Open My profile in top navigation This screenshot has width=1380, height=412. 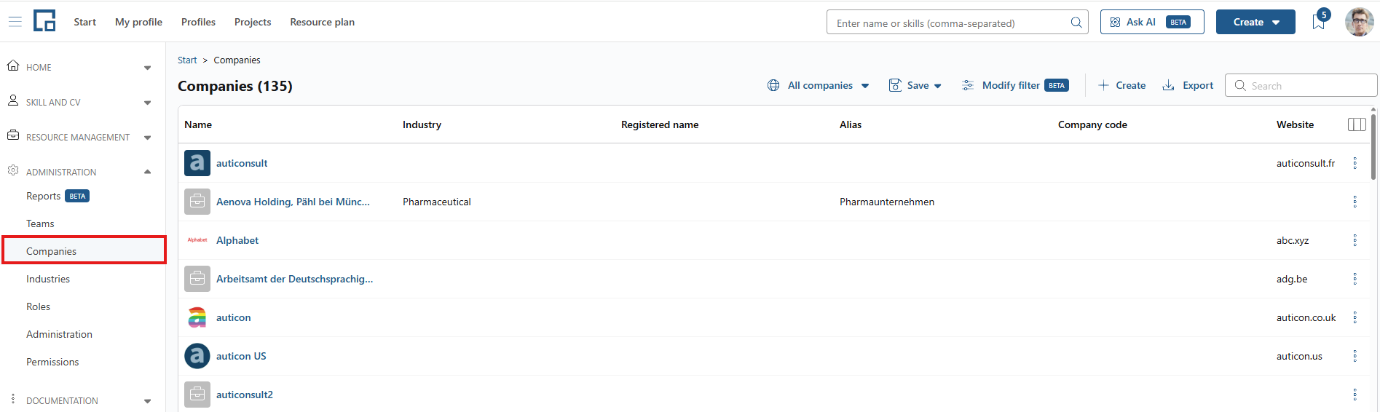click(138, 22)
